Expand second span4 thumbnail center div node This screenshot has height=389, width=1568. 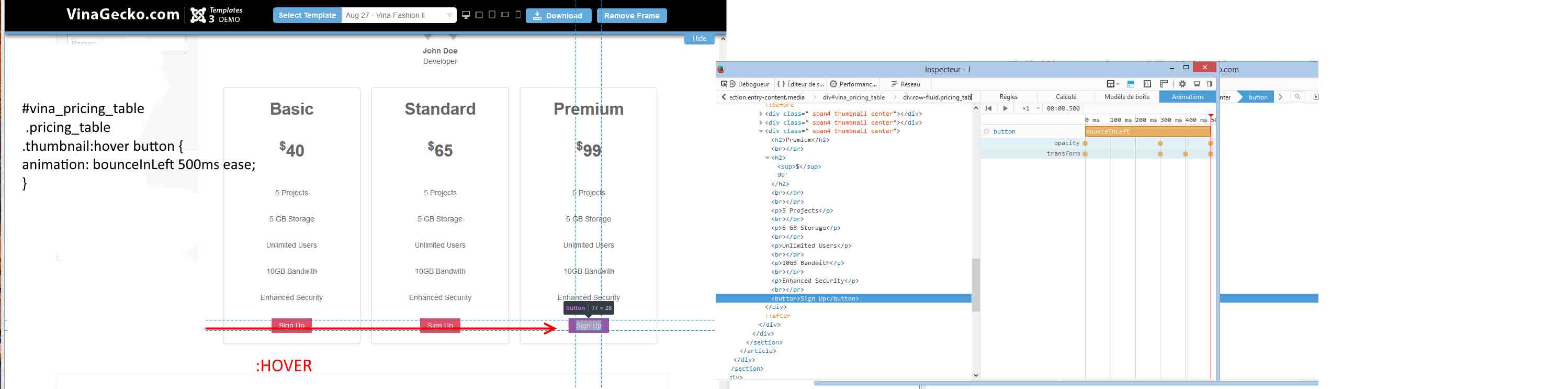[x=761, y=123]
